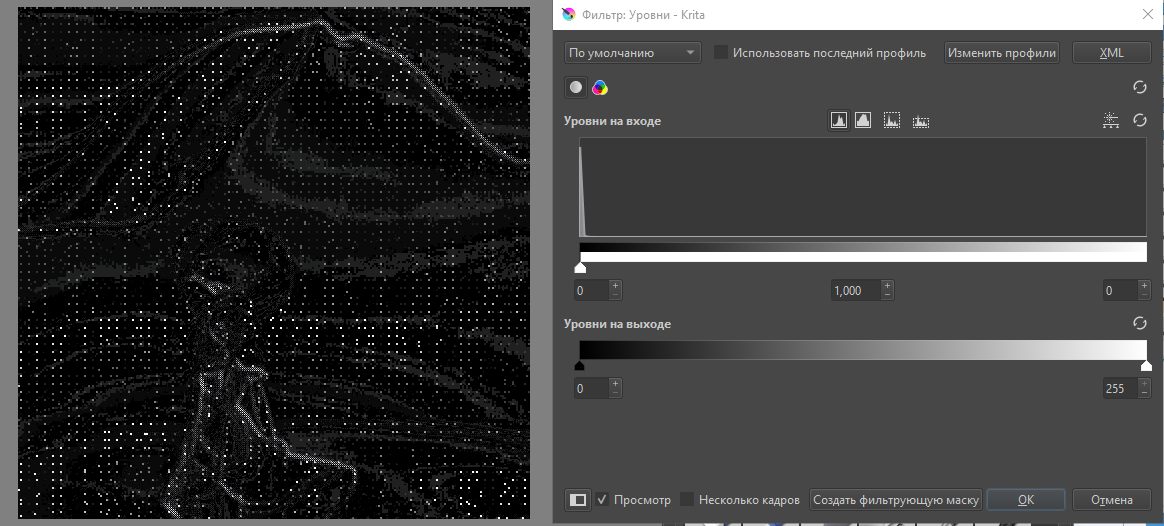Click scale histogram to fit icon
The height and width of the screenshot is (526, 1164).
[x=892, y=120]
